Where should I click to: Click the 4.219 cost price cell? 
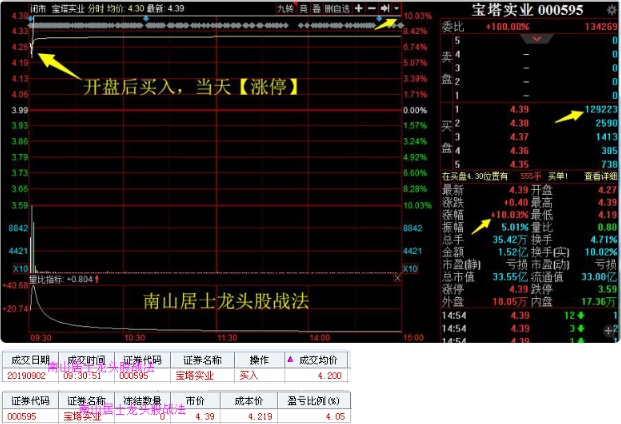coord(260,416)
